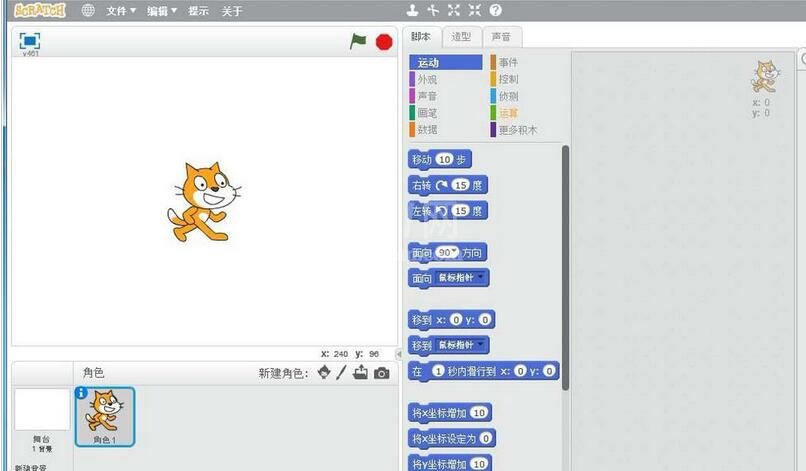The height and width of the screenshot is (471, 806).
Task: Click the 移动 10 步 block
Action: point(439,159)
